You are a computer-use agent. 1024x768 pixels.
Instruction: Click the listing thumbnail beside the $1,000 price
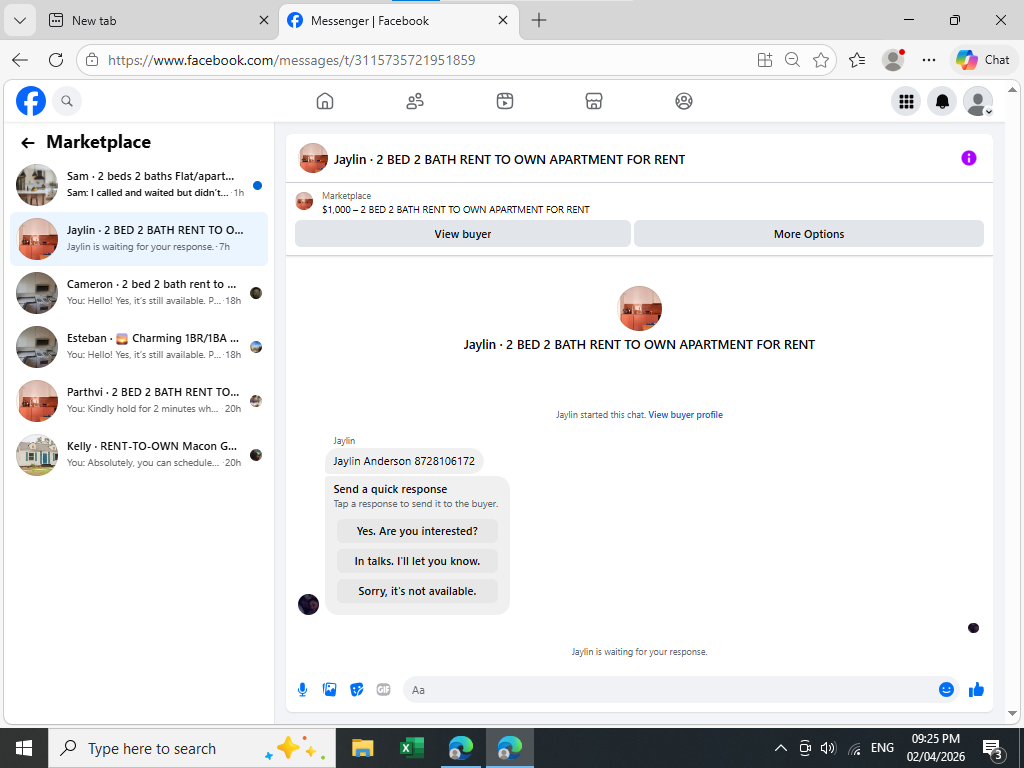tap(304, 202)
